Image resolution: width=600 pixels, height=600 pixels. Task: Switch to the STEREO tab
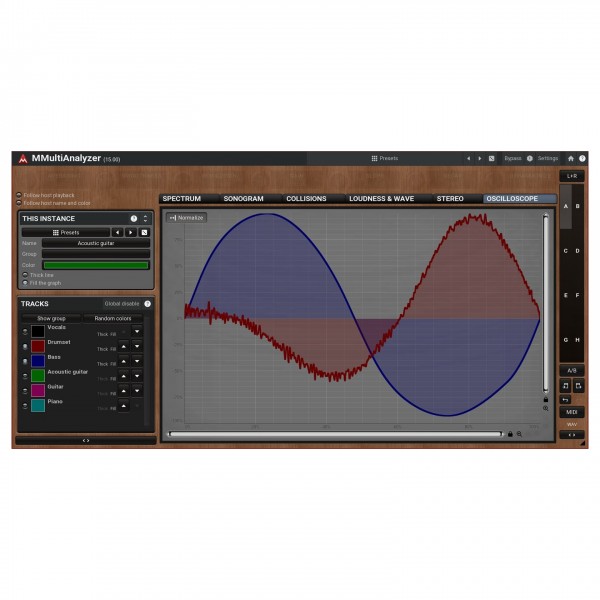457,199
